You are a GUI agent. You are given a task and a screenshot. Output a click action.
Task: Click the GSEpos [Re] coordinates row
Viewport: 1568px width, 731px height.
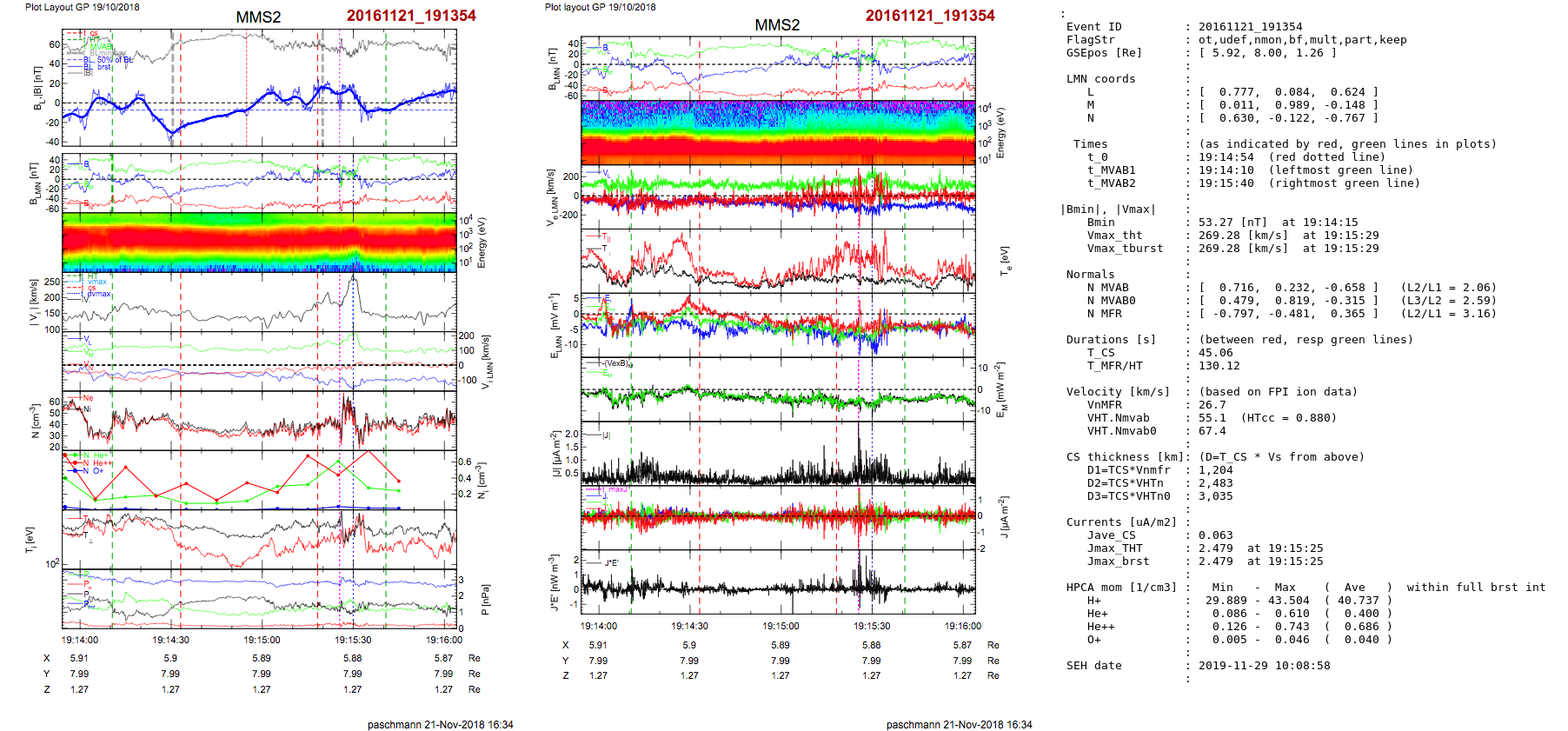1267,53
